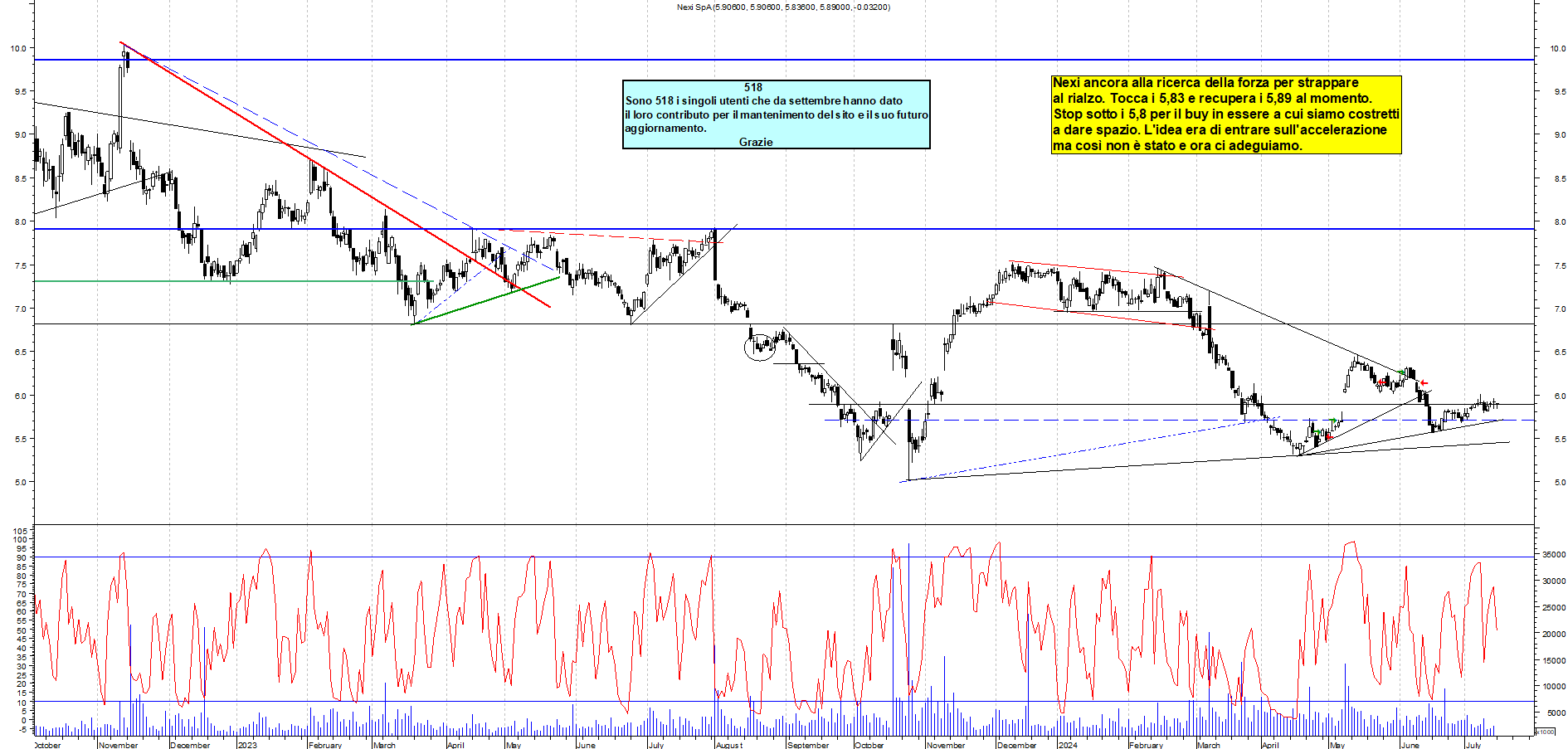1568x749 pixels.
Task: Click "Nexi ancora alla ricerca della forza" line
Action: coord(1205,83)
